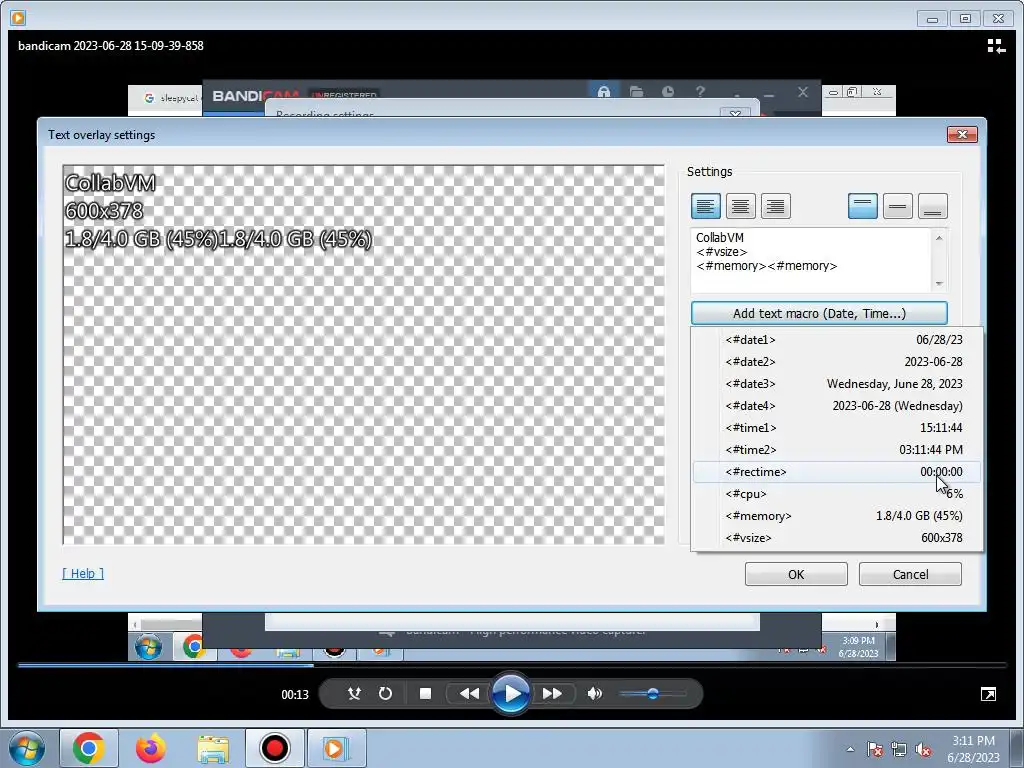This screenshot has width=1024, height=768.
Task: Select the <#cpu> macro
Action: coord(837,494)
